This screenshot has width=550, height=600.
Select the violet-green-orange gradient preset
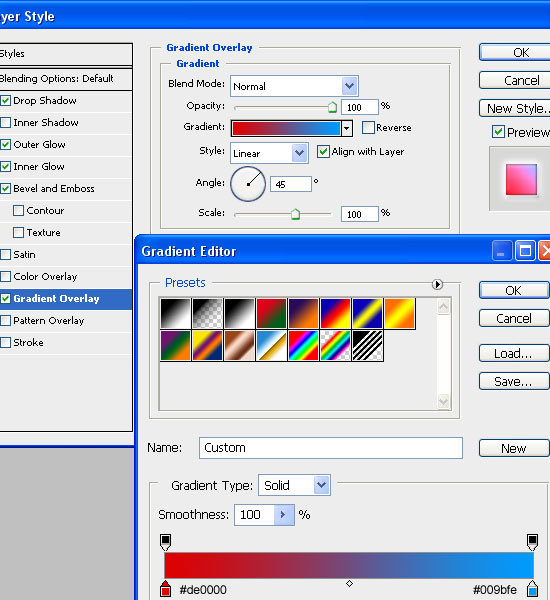click(175, 346)
